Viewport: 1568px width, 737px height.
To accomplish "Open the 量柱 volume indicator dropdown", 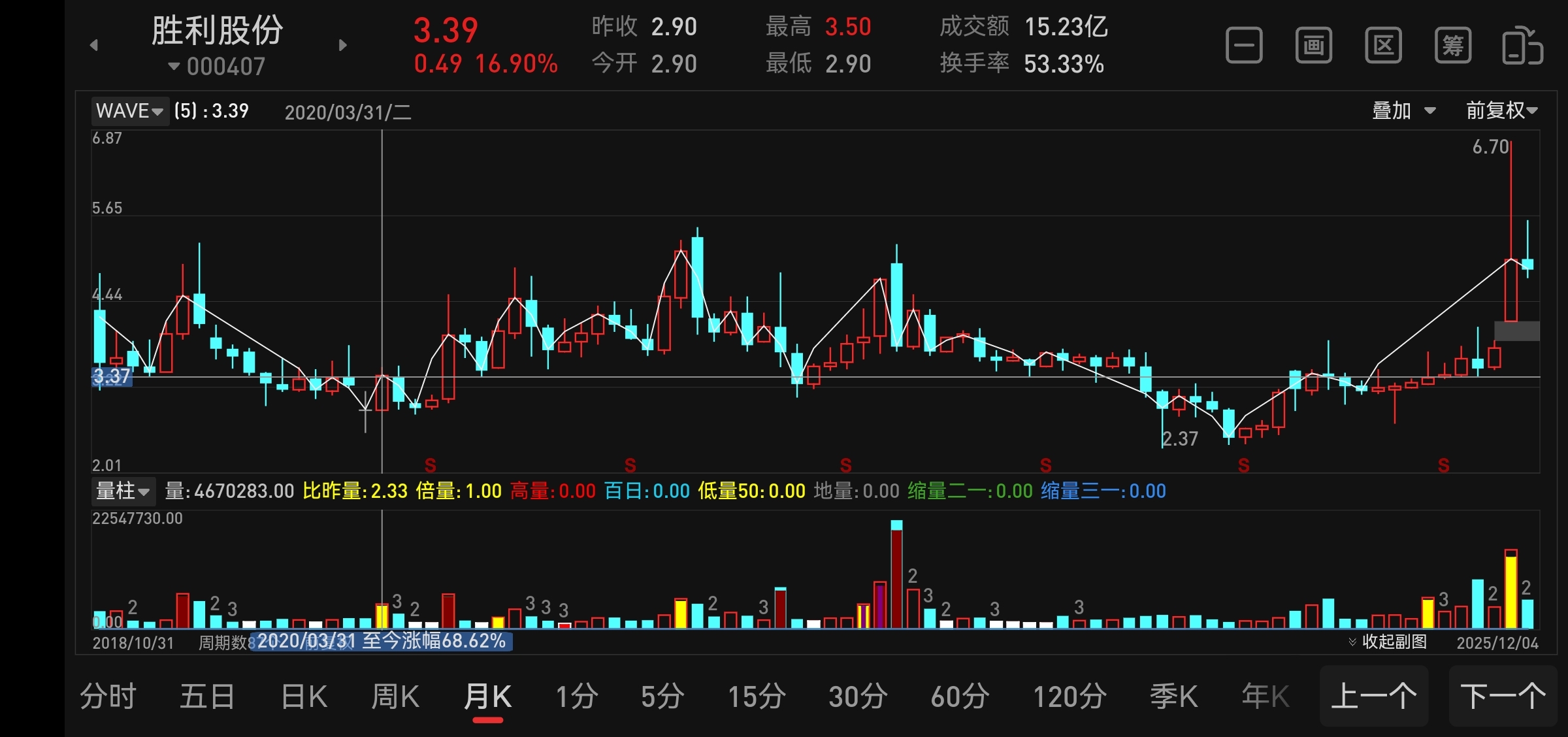I will (123, 491).
